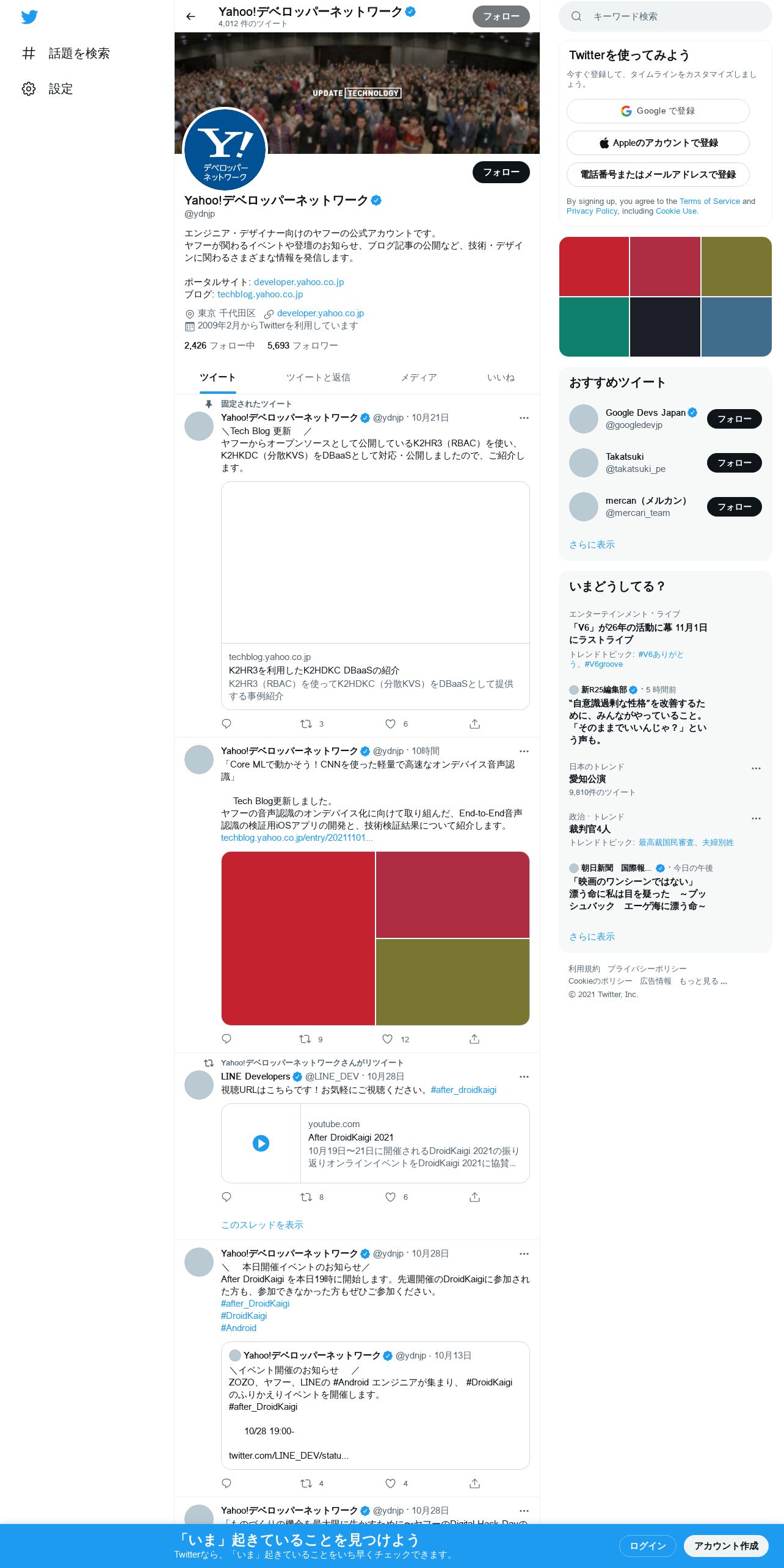The image size is (784, 1568).
Task: Play the After DroidKaigi 2021 video
Action: pos(261,1143)
